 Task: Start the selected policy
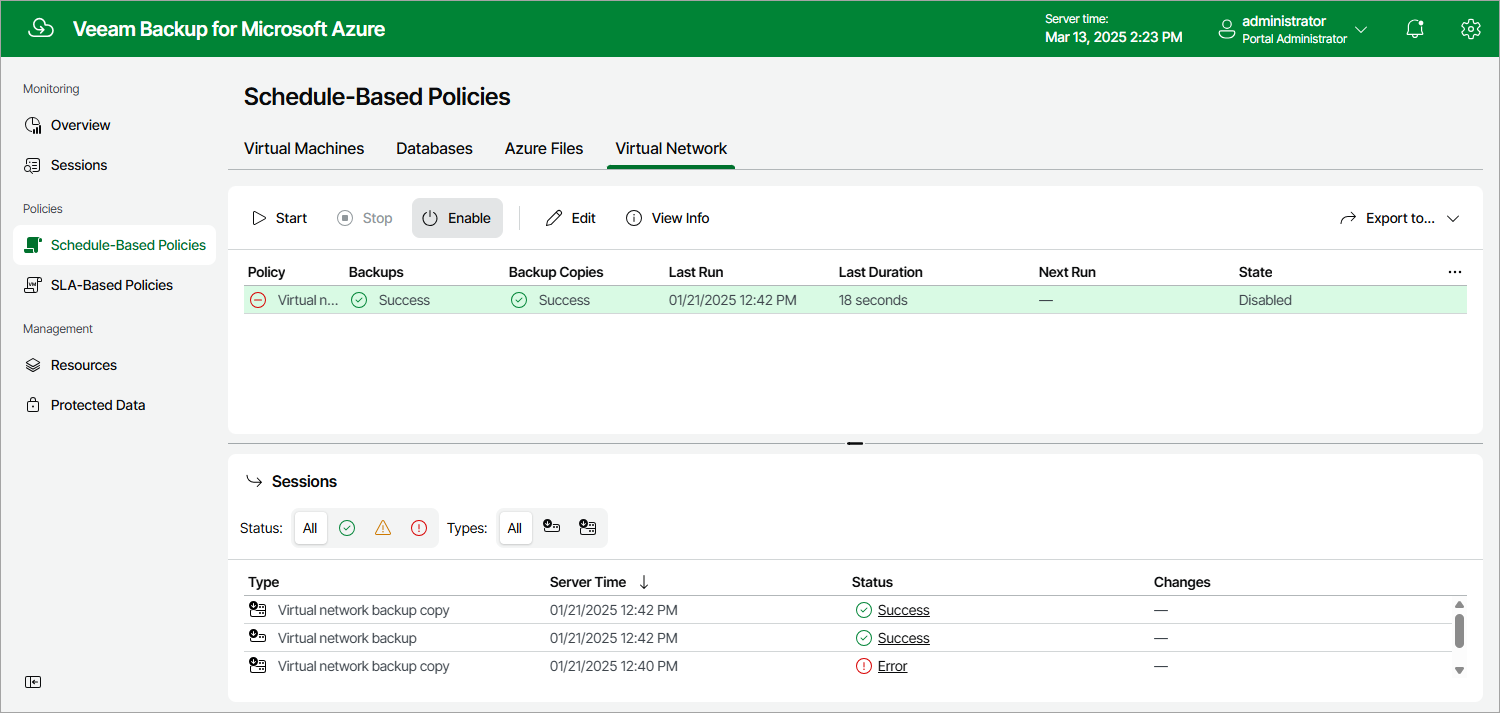pos(279,218)
